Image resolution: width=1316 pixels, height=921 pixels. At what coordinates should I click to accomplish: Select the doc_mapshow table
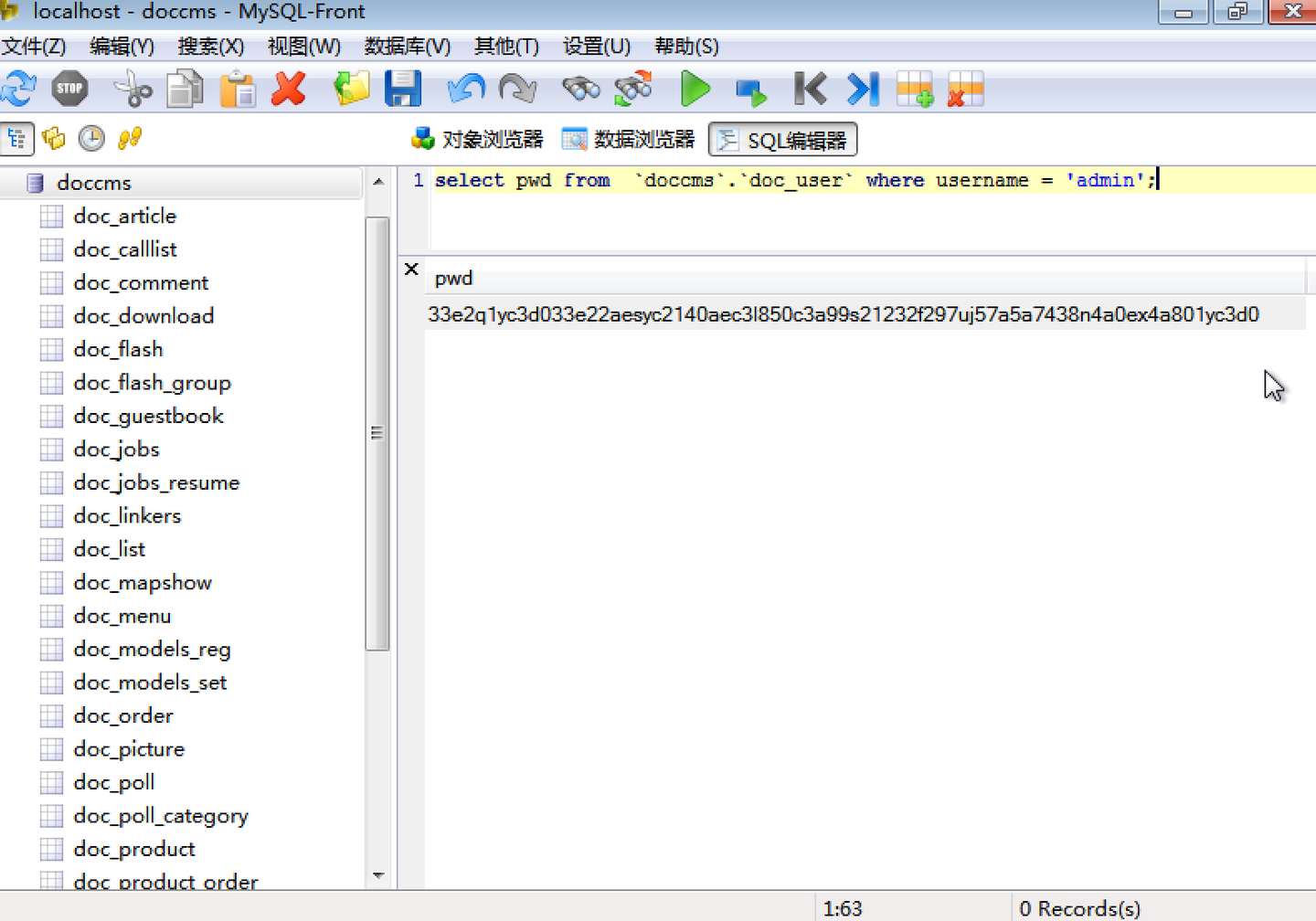(143, 583)
